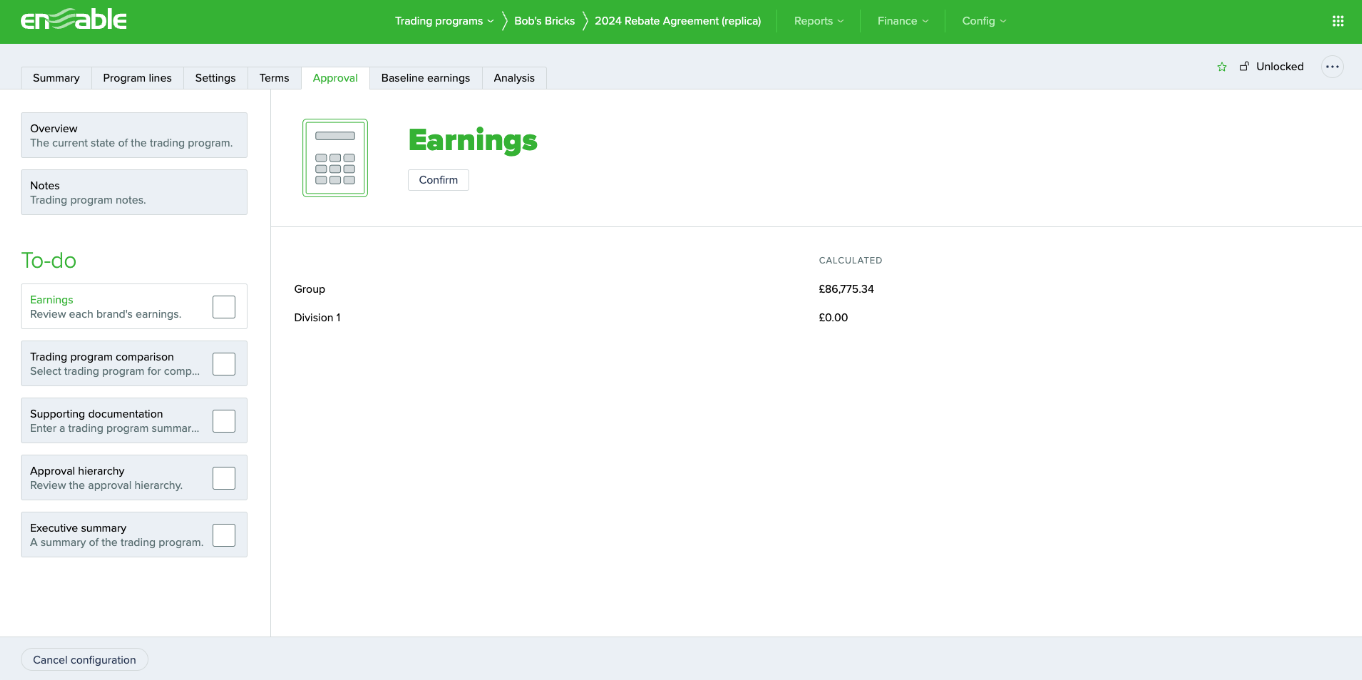Screen dimensions: 1362x680
Task: Switch to the Program lines tab
Action: tap(137, 78)
